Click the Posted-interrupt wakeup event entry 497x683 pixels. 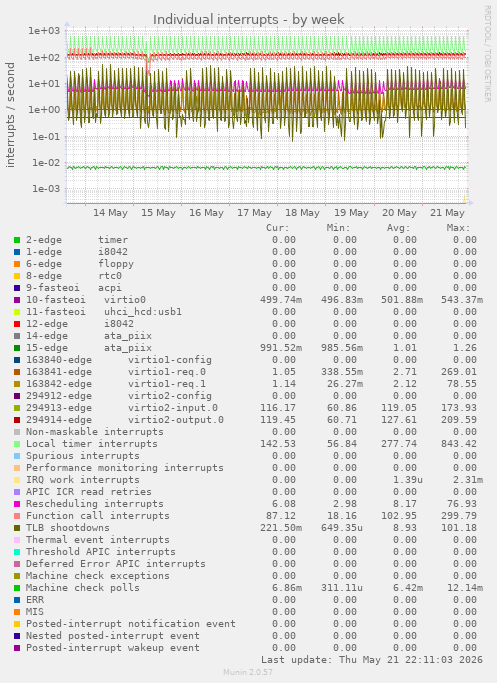click(113, 648)
